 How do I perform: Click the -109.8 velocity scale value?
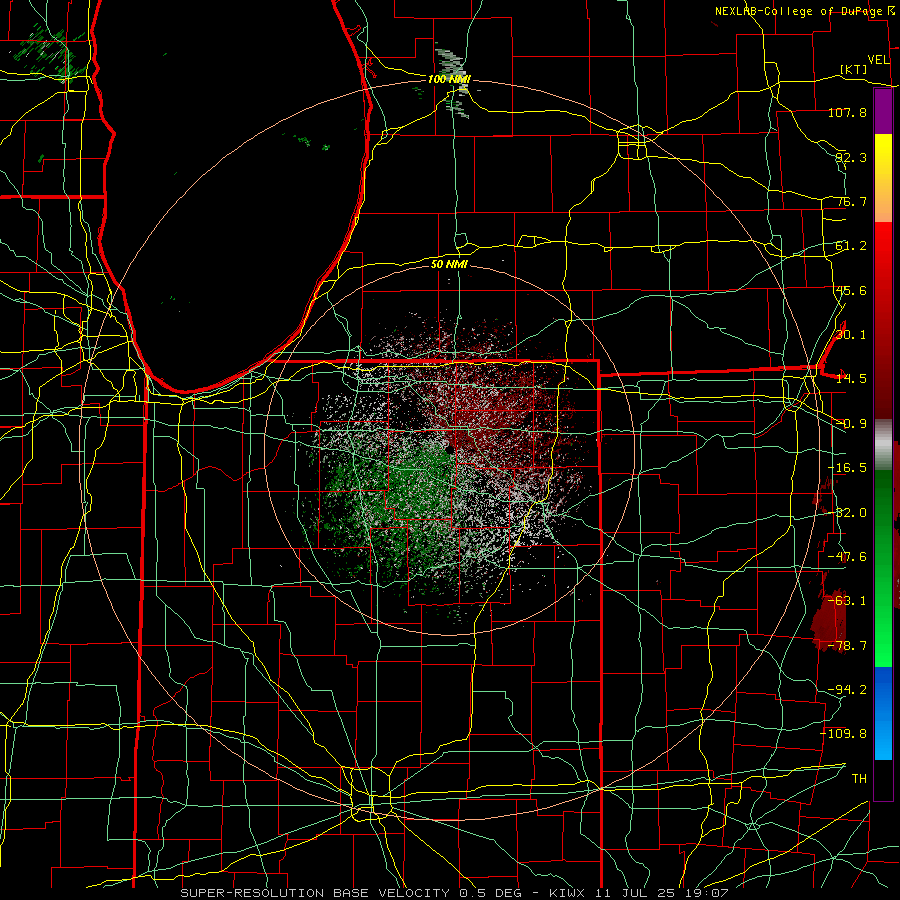[x=844, y=734]
